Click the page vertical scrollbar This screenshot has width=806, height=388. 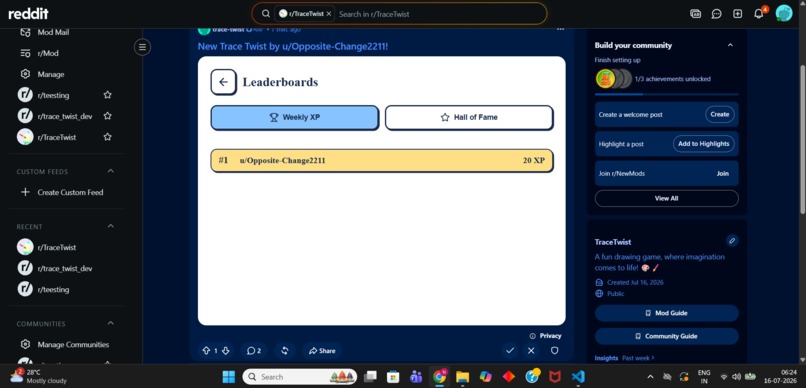[x=803, y=139]
